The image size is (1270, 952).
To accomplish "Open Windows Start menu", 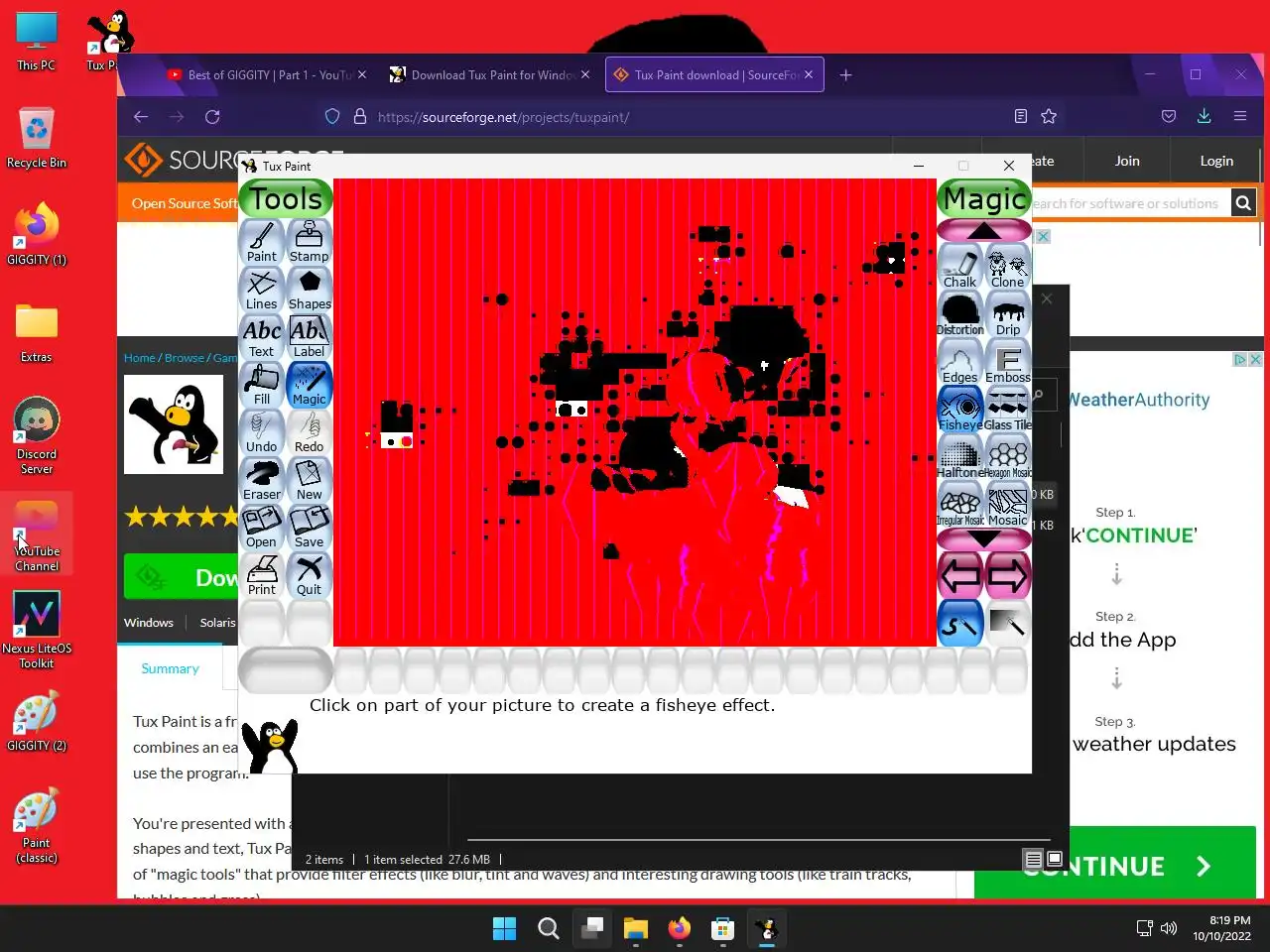I will [504, 928].
